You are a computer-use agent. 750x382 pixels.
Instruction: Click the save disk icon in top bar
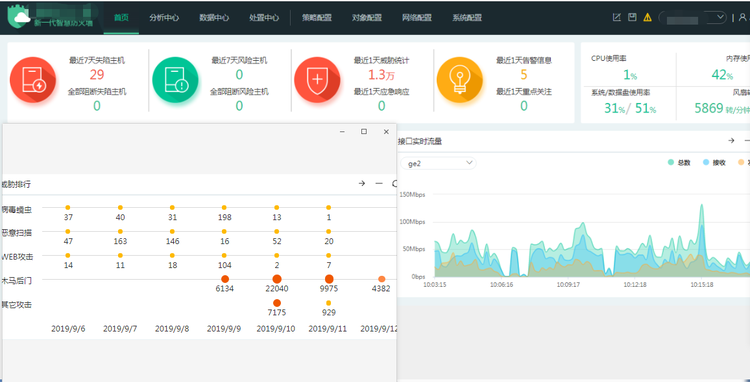point(632,17)
